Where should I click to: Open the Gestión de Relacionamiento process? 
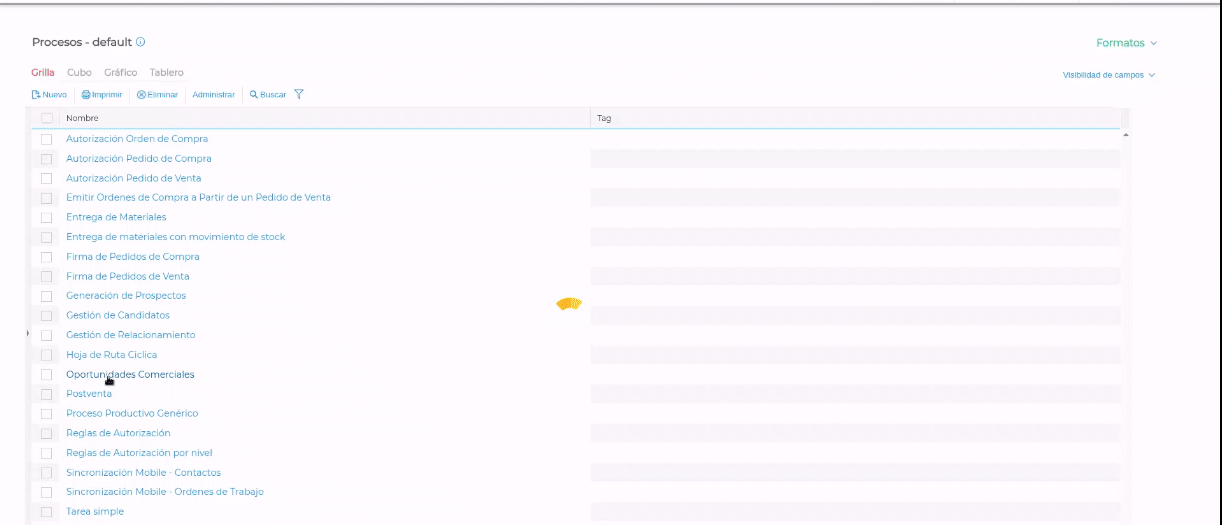point(131,335)
